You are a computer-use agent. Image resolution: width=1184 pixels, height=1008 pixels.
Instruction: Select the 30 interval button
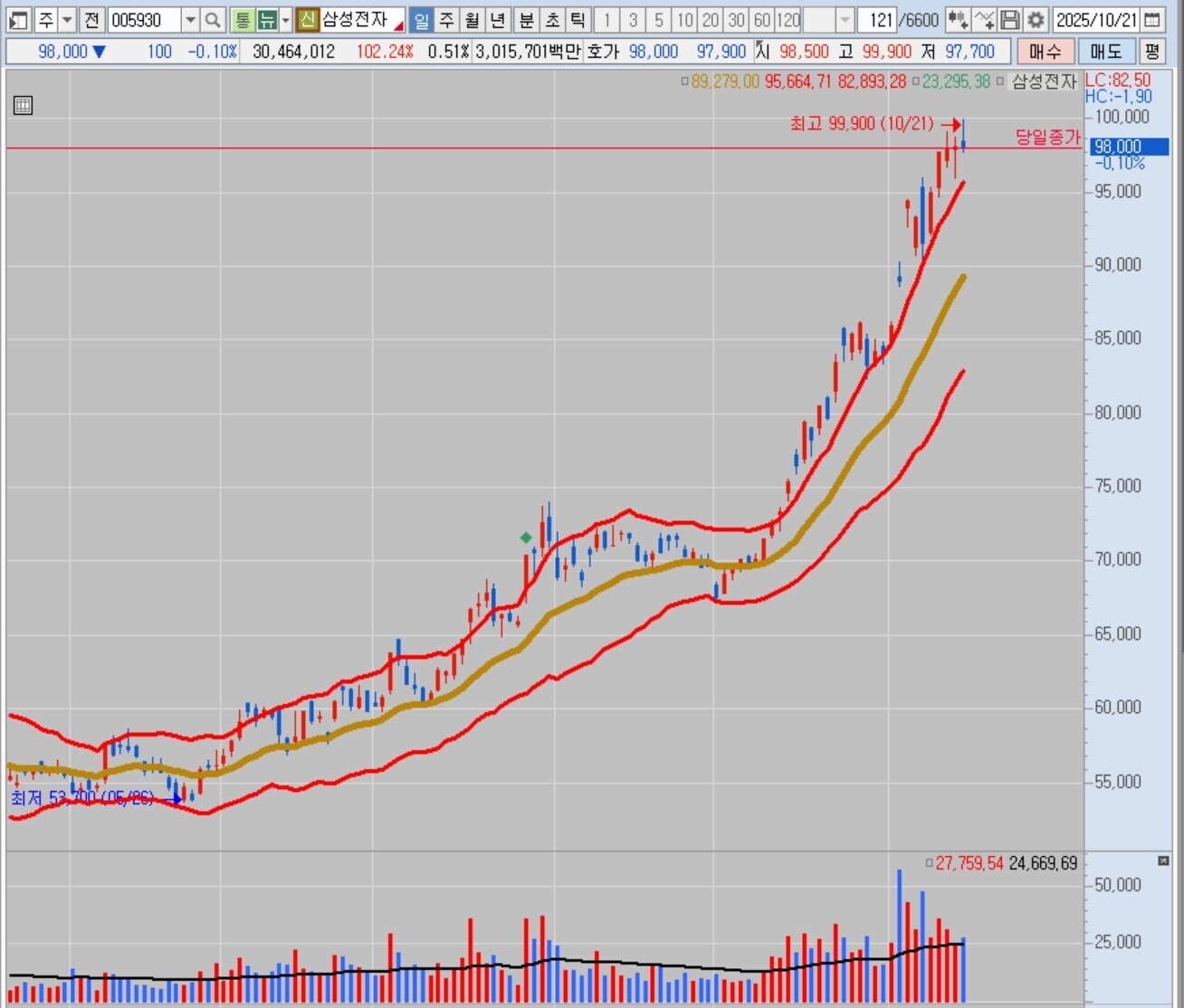(736, 20)
